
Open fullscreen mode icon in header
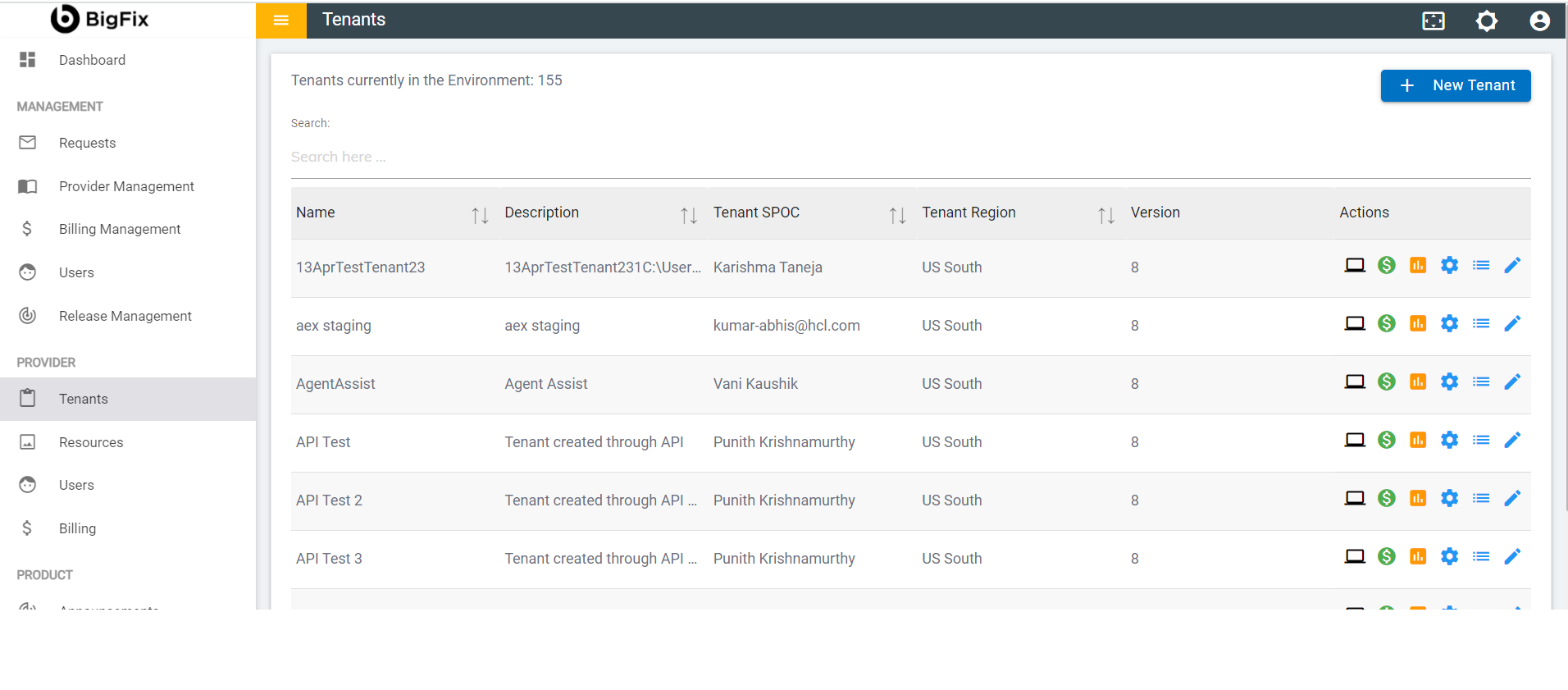(1434, 21)
